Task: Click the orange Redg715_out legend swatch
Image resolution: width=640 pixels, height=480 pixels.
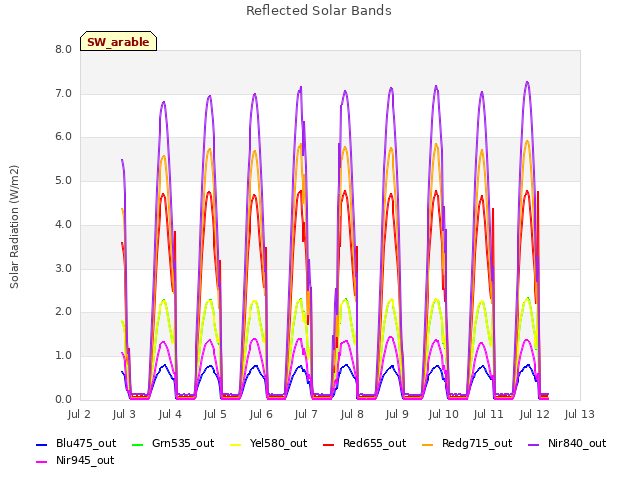Action: (x=428, y=444)
